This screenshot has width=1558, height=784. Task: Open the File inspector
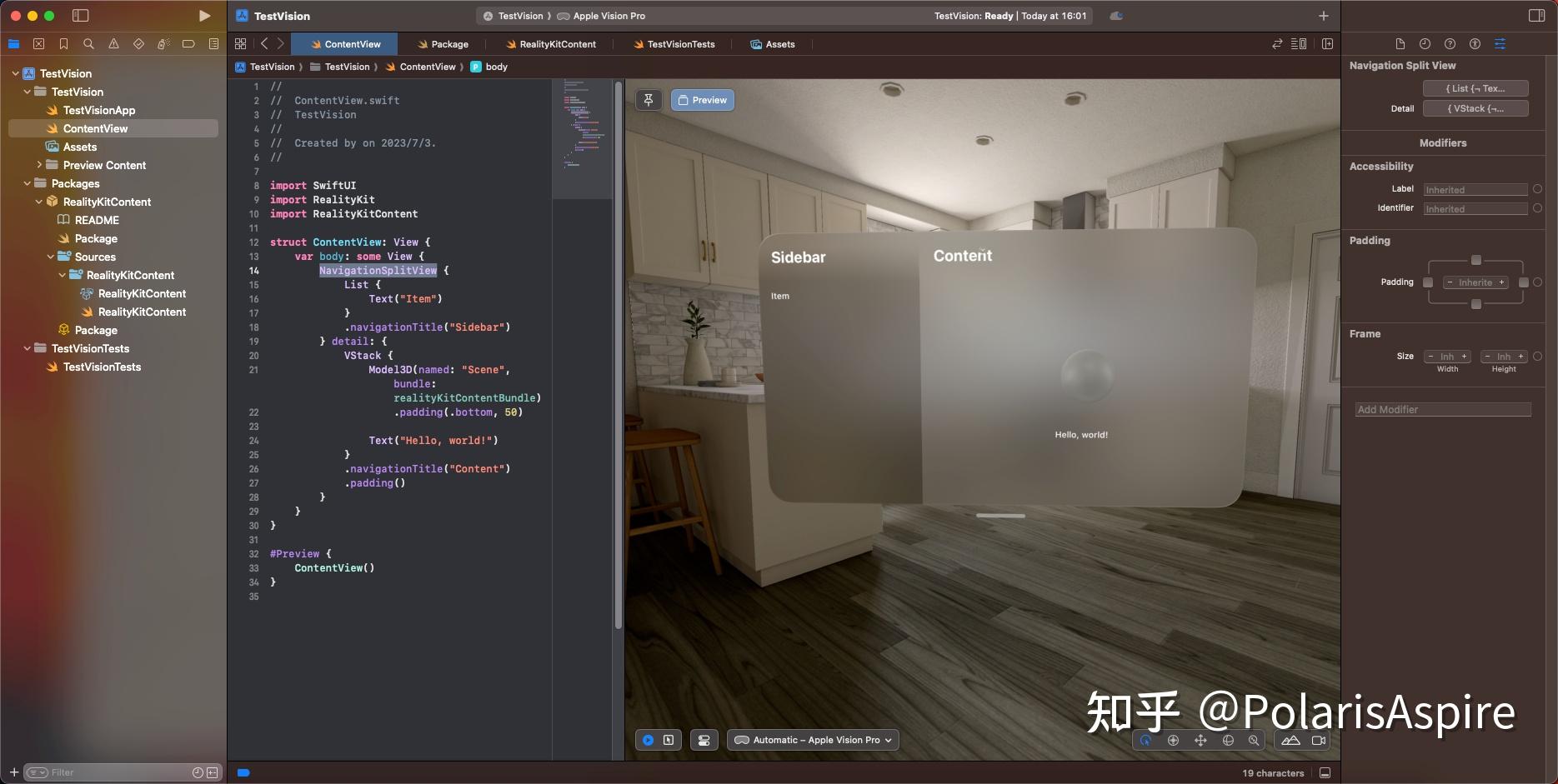tap(1400, 44)
